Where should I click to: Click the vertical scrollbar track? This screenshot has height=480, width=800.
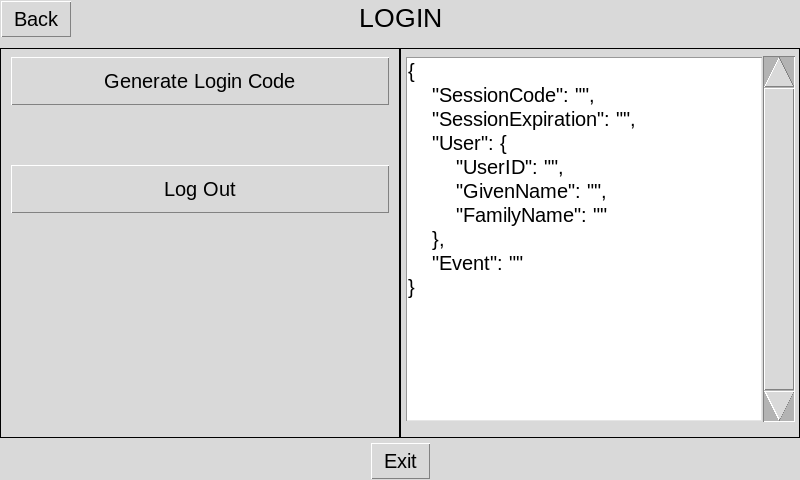(x=778, y=240)
